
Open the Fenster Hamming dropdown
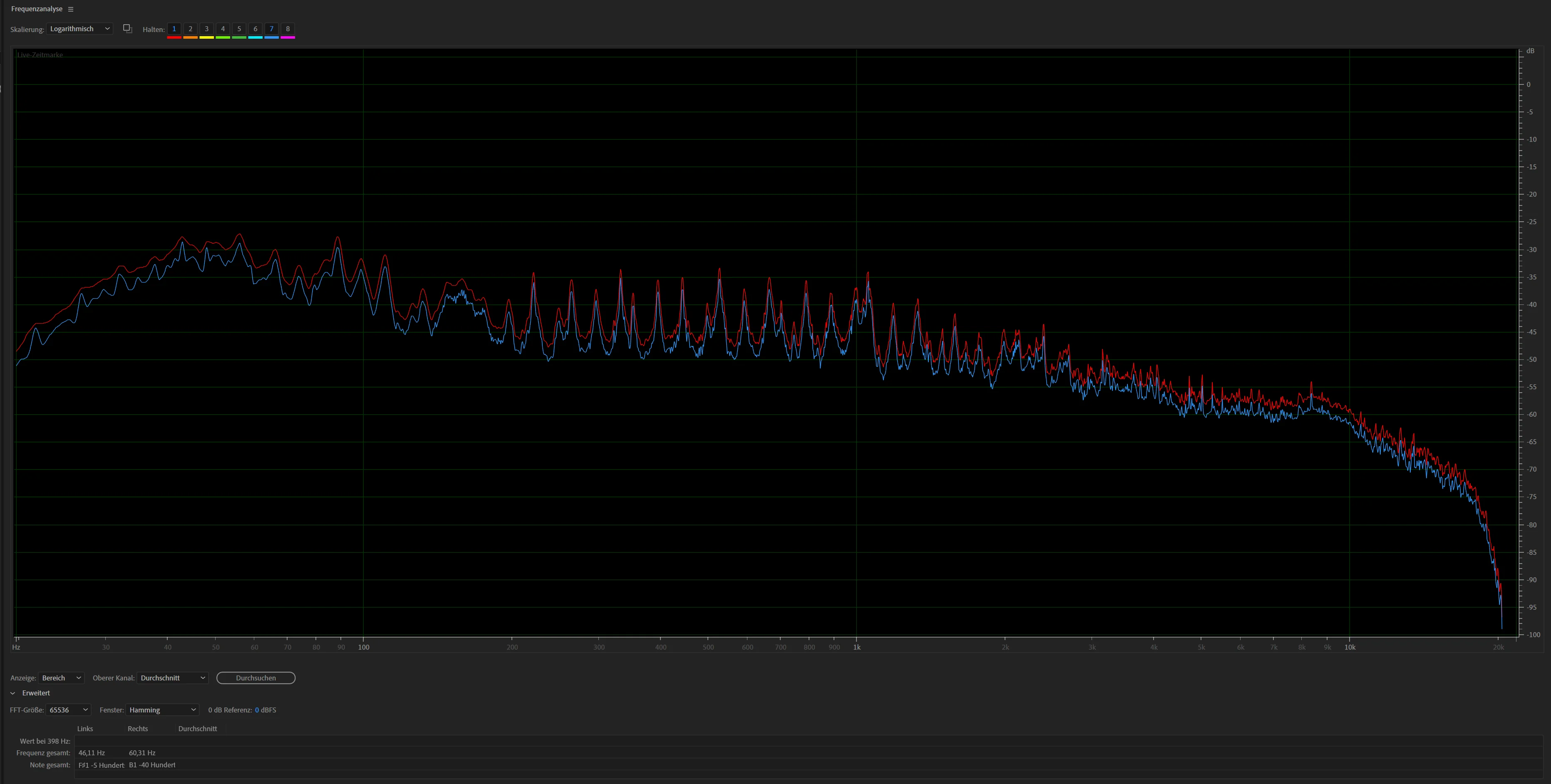coord(162,710)
